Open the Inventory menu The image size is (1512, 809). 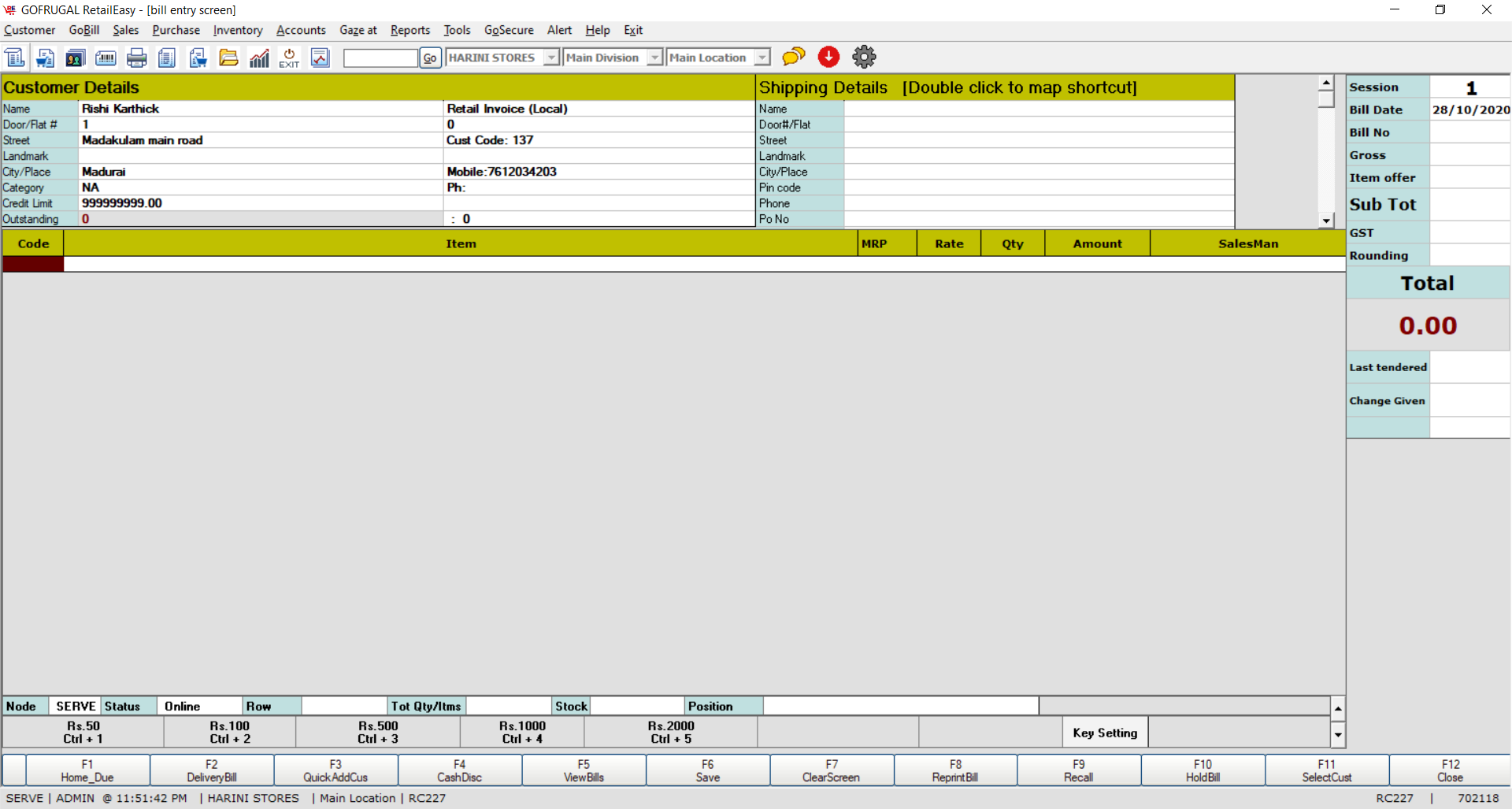click(x=238, y=30)
